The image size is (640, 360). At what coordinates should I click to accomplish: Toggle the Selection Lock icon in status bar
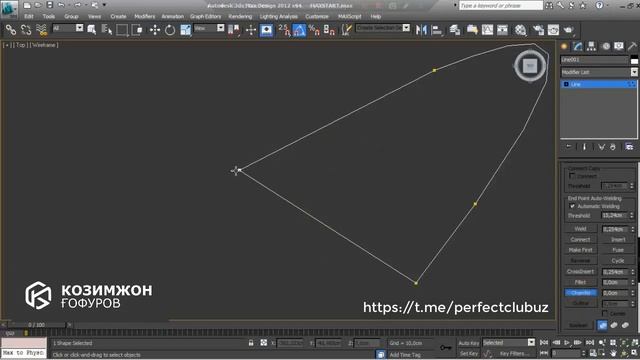pyautogui.click(x=251, y=343)
